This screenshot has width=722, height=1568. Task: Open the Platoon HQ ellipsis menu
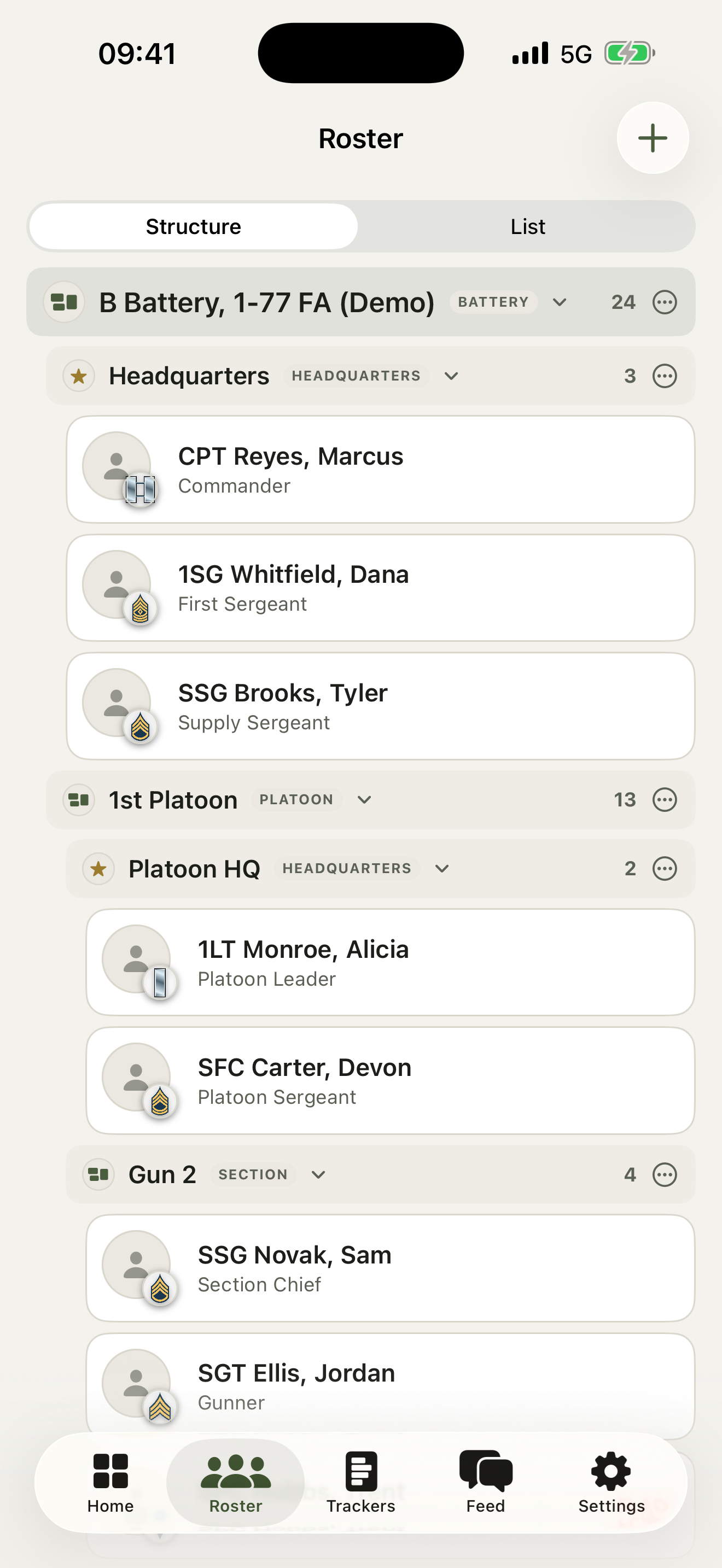pyautogui.click(x=664, y=868)
